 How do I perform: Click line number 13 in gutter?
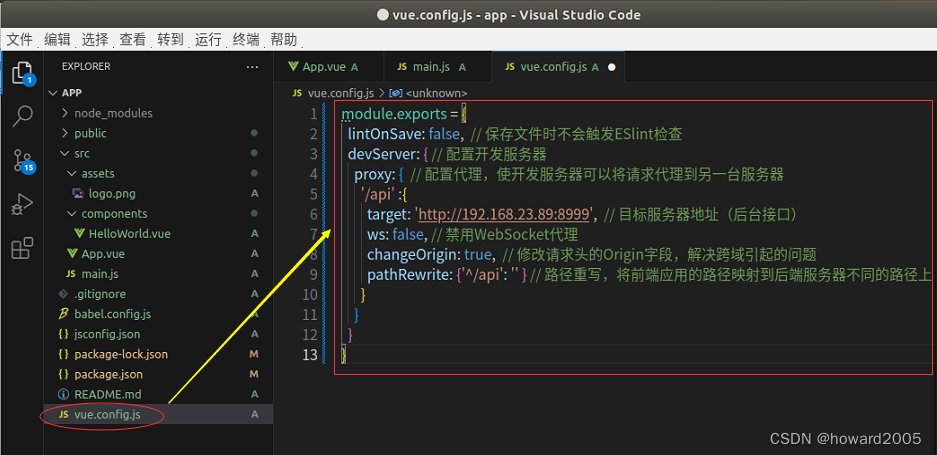[x=311, y=355]
